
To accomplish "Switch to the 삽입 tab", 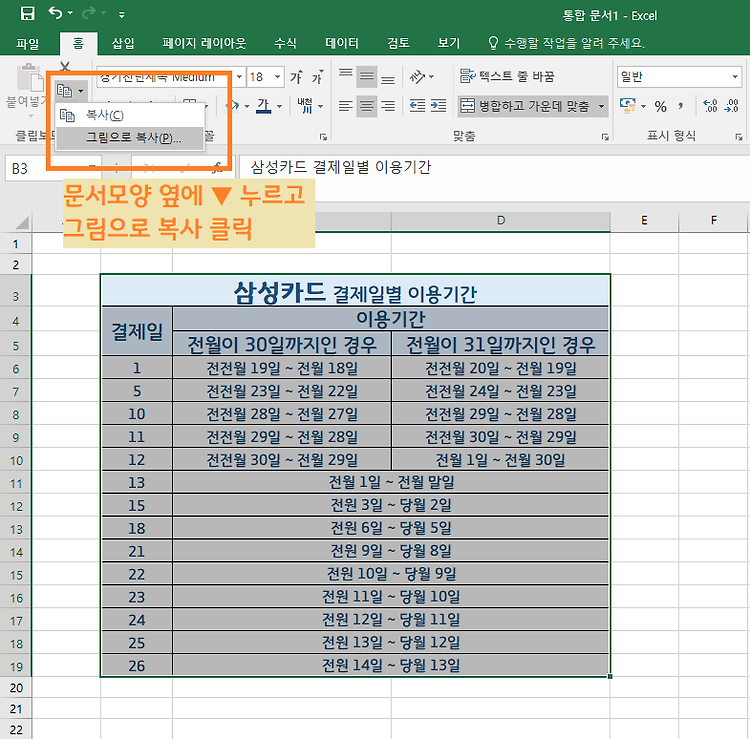I will tap(123, 44).
